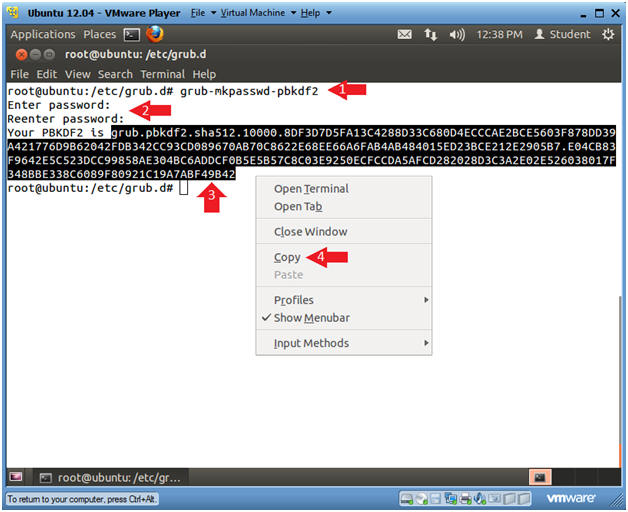Open VMware Virtual Machine dropdown menu

(x=258, y=13)
